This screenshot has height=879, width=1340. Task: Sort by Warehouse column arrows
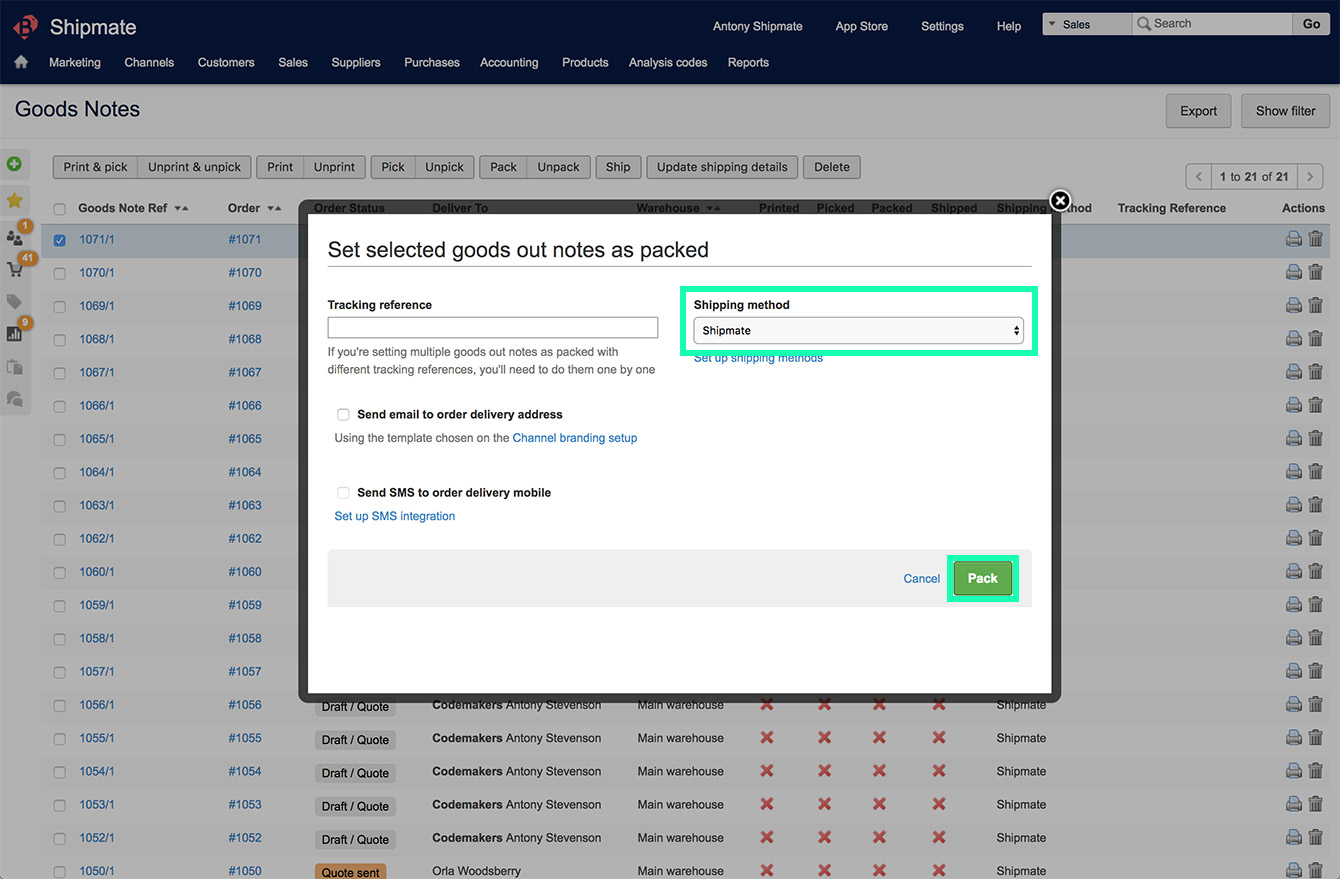(x=713, y=209)
